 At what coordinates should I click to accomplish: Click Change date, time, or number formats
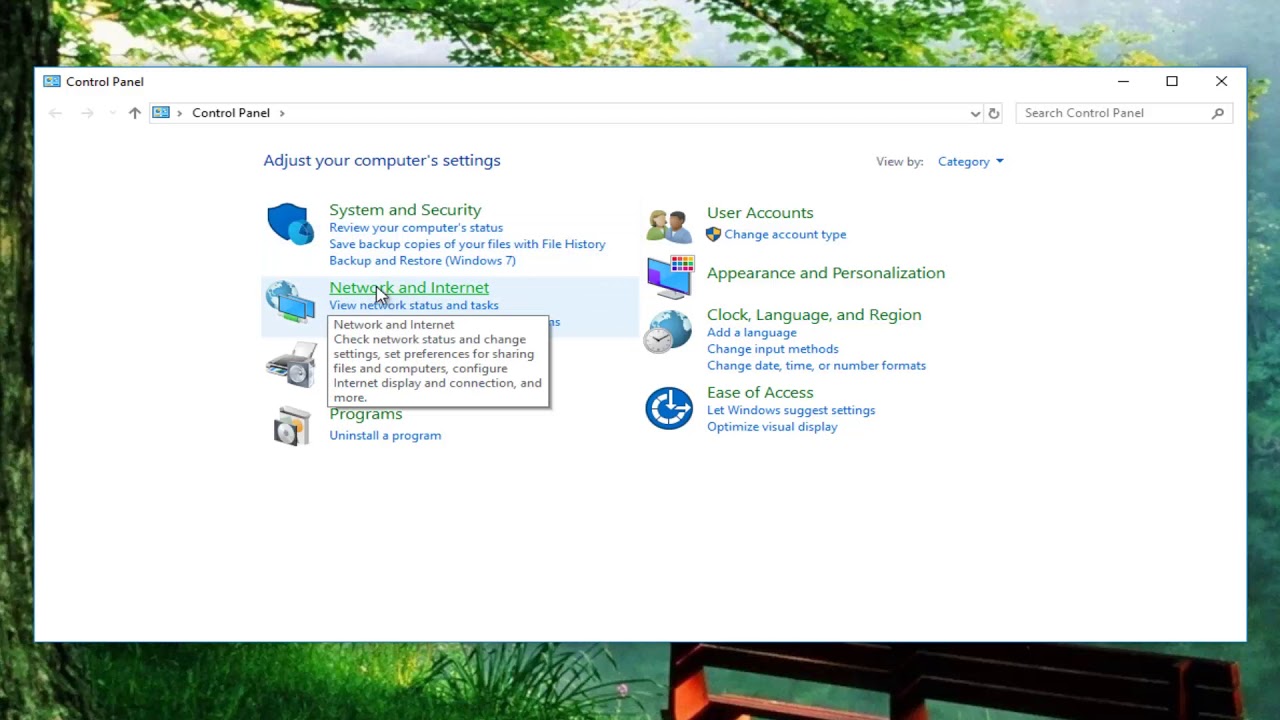(x=816, y=366)
